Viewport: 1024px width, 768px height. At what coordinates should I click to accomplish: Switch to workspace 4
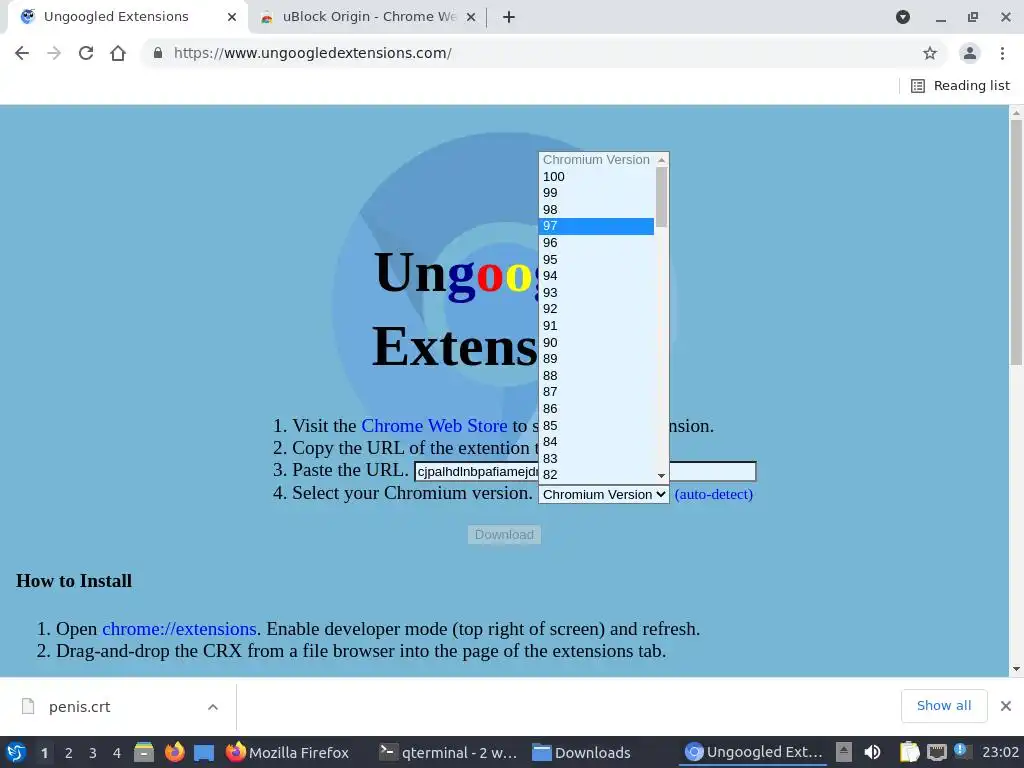117,753
